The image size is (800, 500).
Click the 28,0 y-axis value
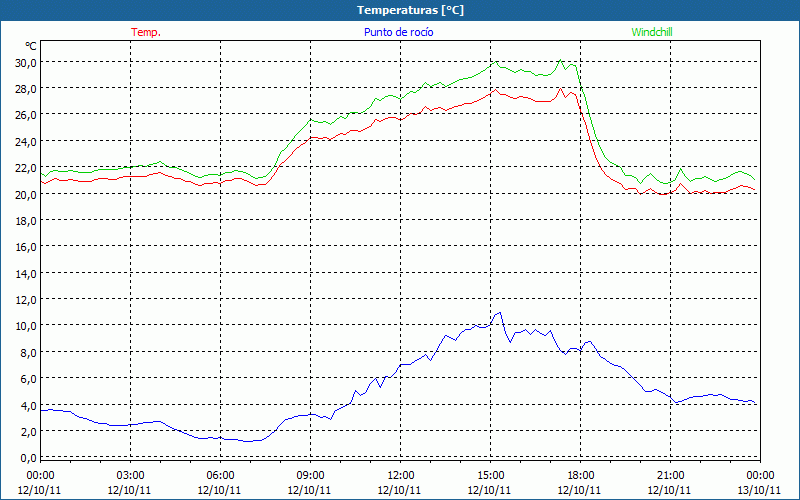click(26, 89)
